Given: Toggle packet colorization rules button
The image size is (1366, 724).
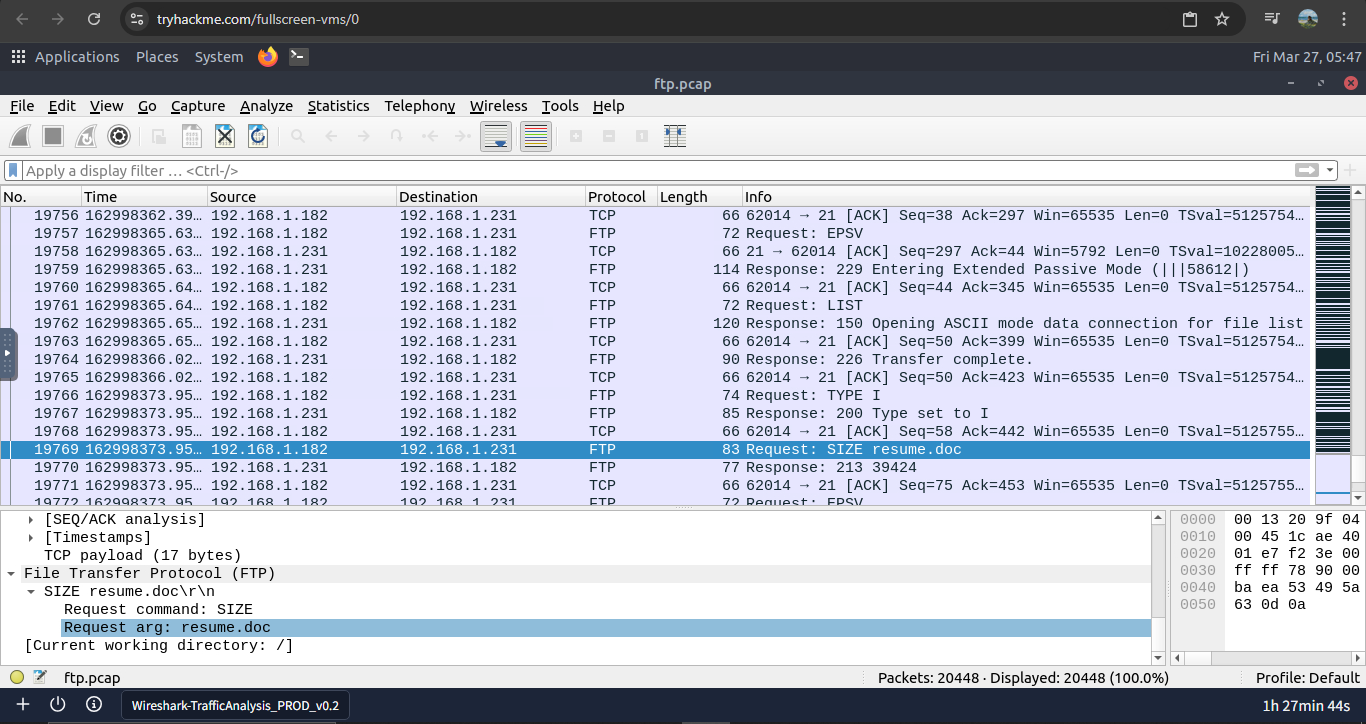Looking at the screenshot, I should click(x=536, y=136).
